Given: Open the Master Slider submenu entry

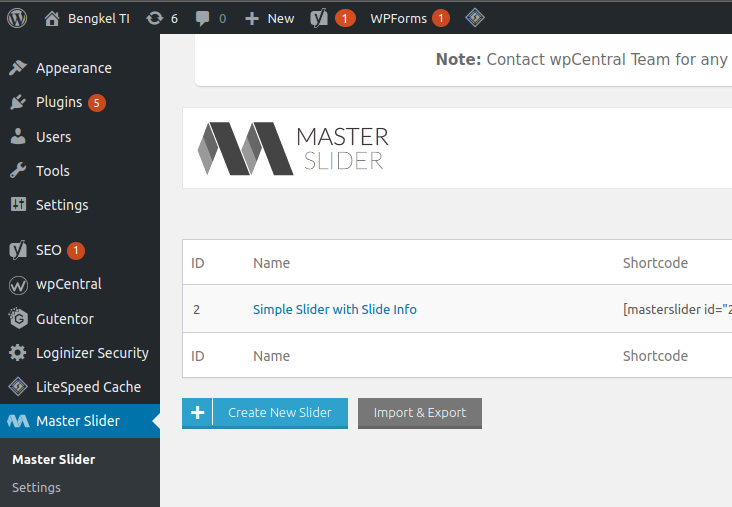Looking at the screenshot, I should click(x=54, y=459).
